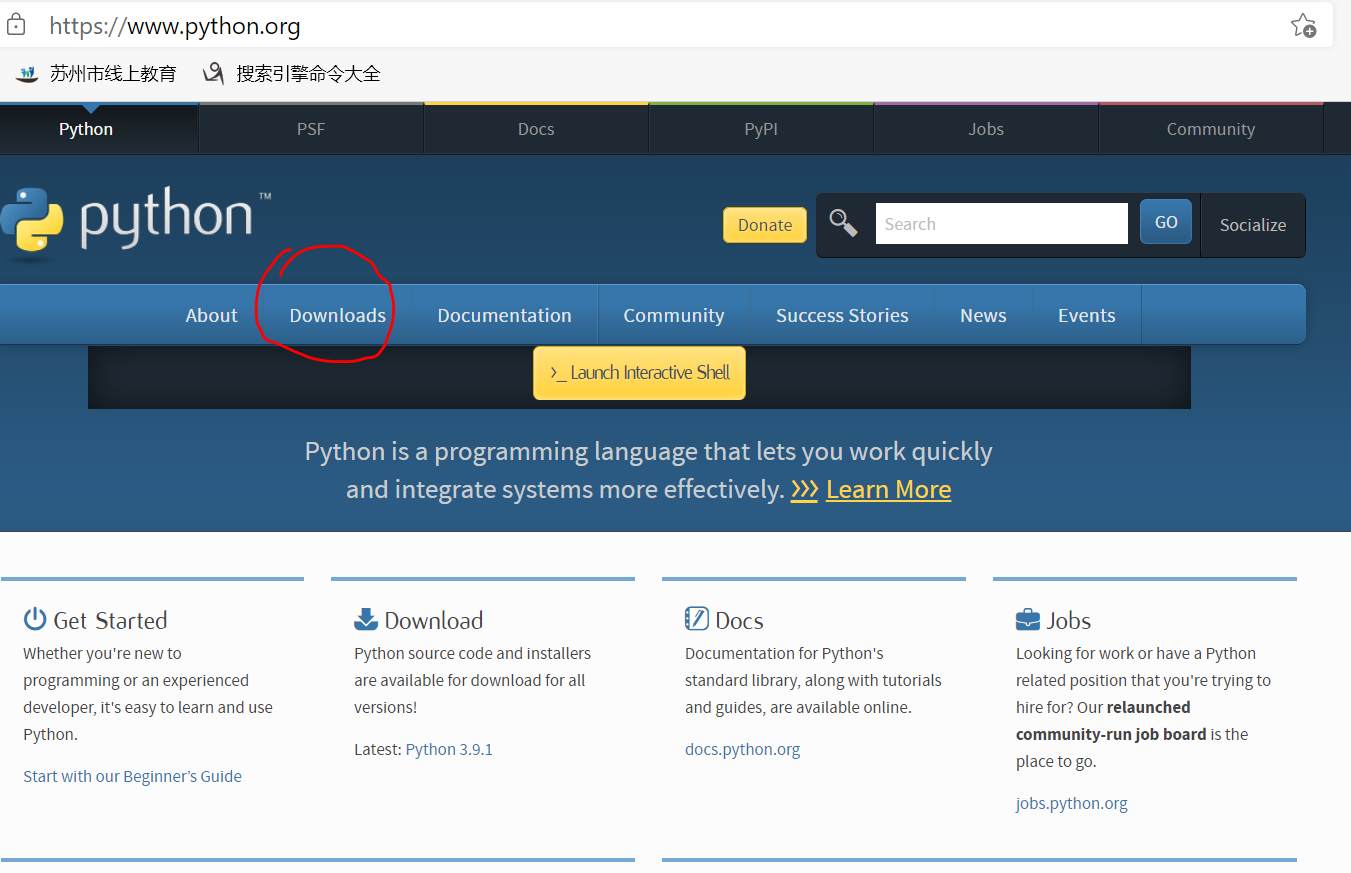Click the Download arrow icon

[x=366, y=619]
